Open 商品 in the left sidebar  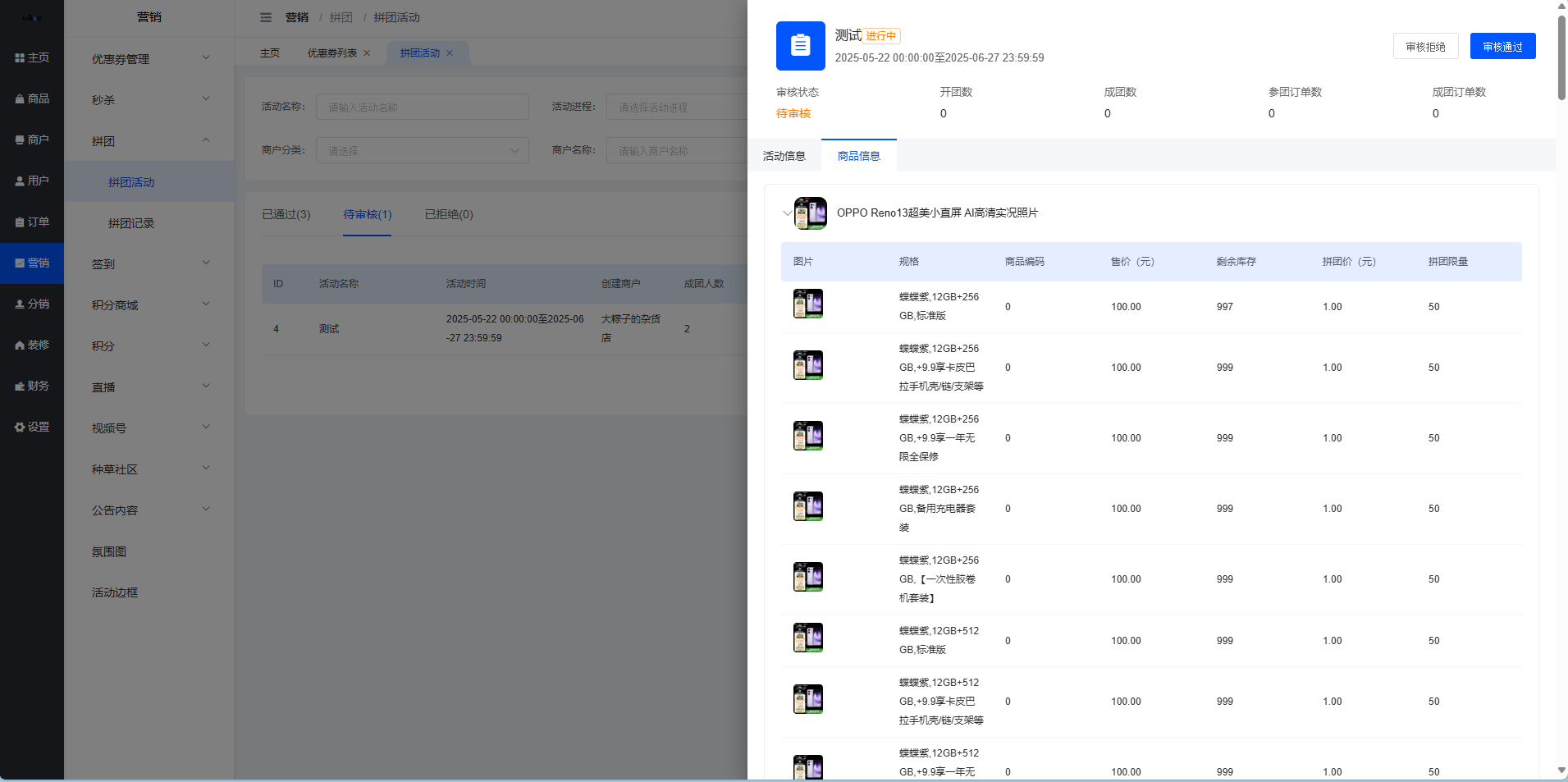[x=32, y=98]
